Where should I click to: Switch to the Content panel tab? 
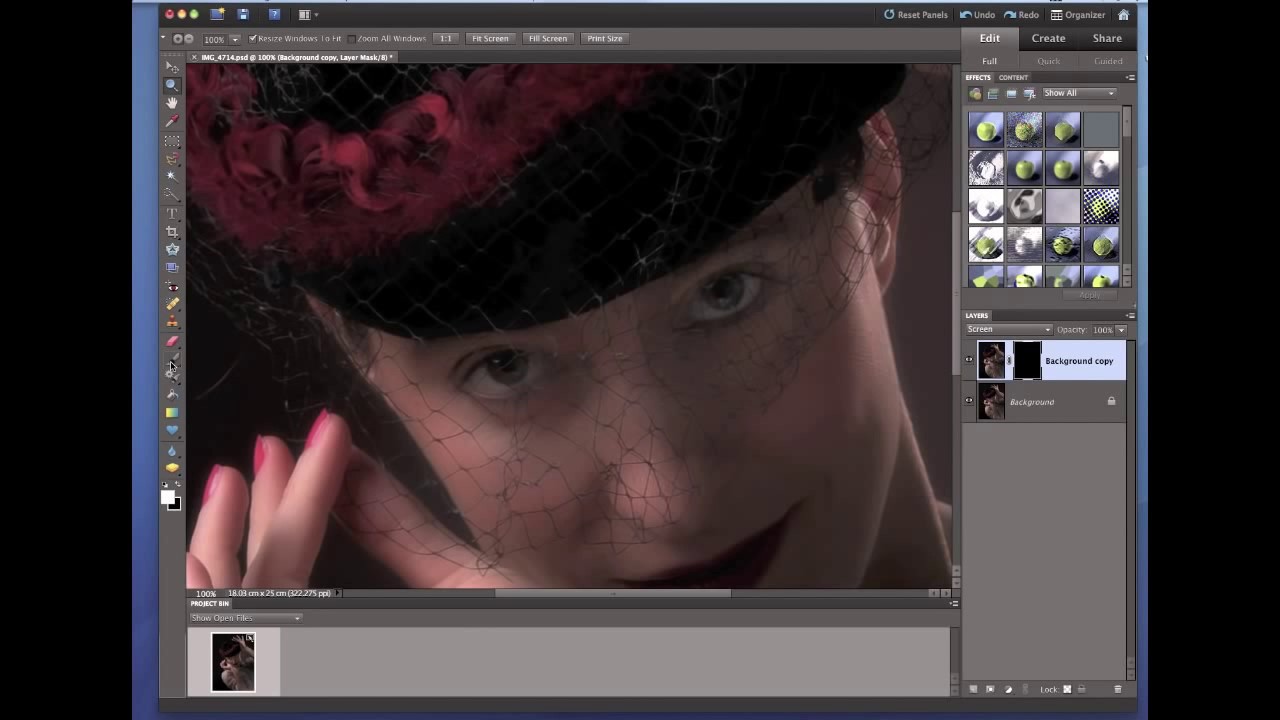click(x=1013, y=77)
